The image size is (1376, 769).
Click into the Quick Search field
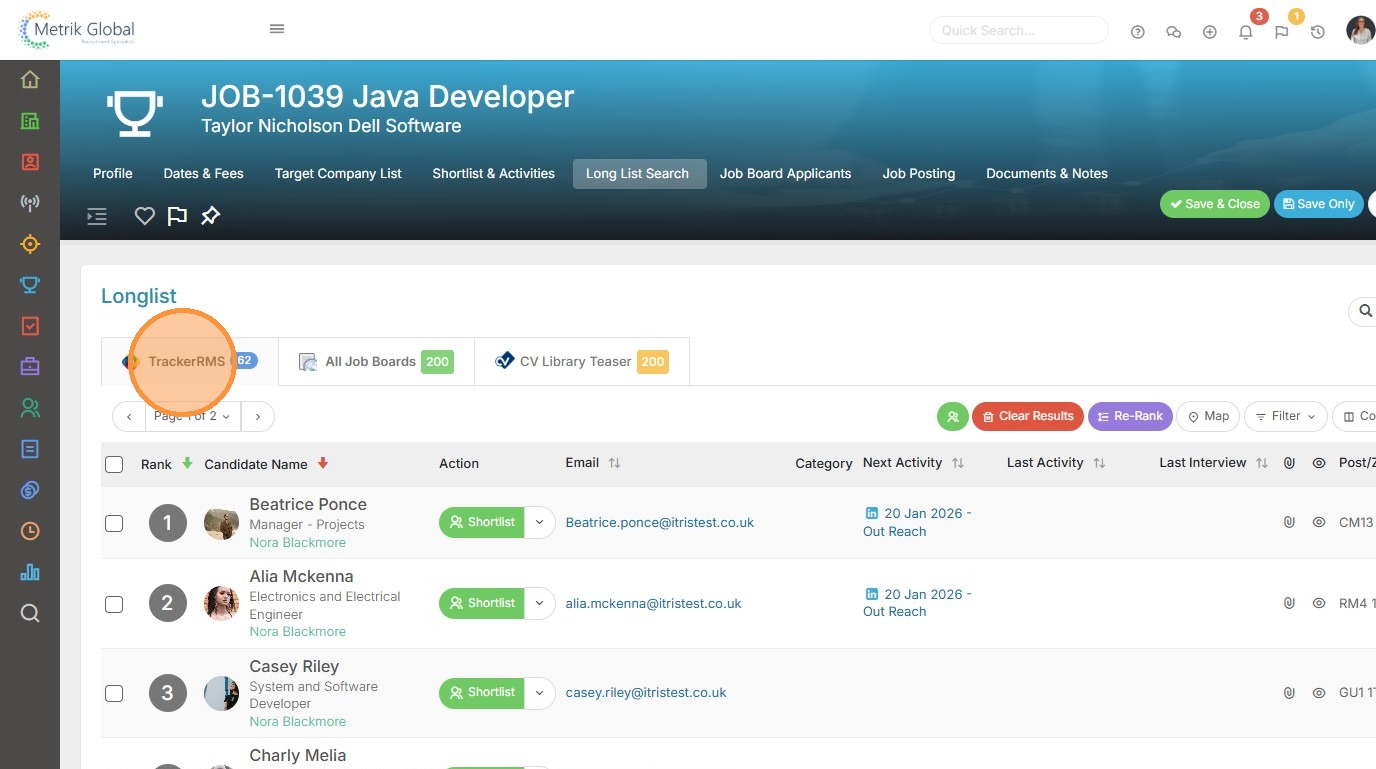(1018, 30)
